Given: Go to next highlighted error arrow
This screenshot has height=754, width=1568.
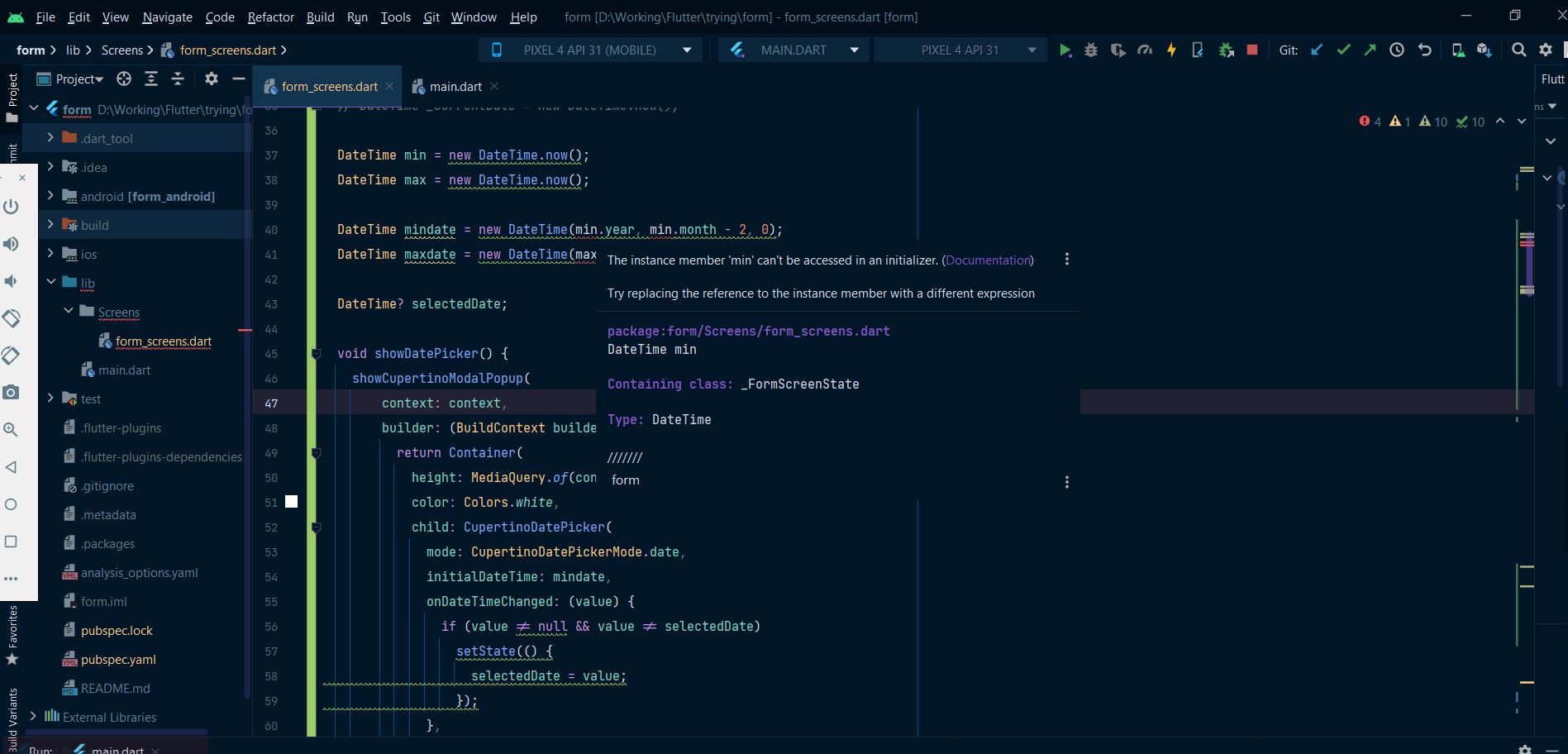Looking at the screenshot, I should point(1522,122).
